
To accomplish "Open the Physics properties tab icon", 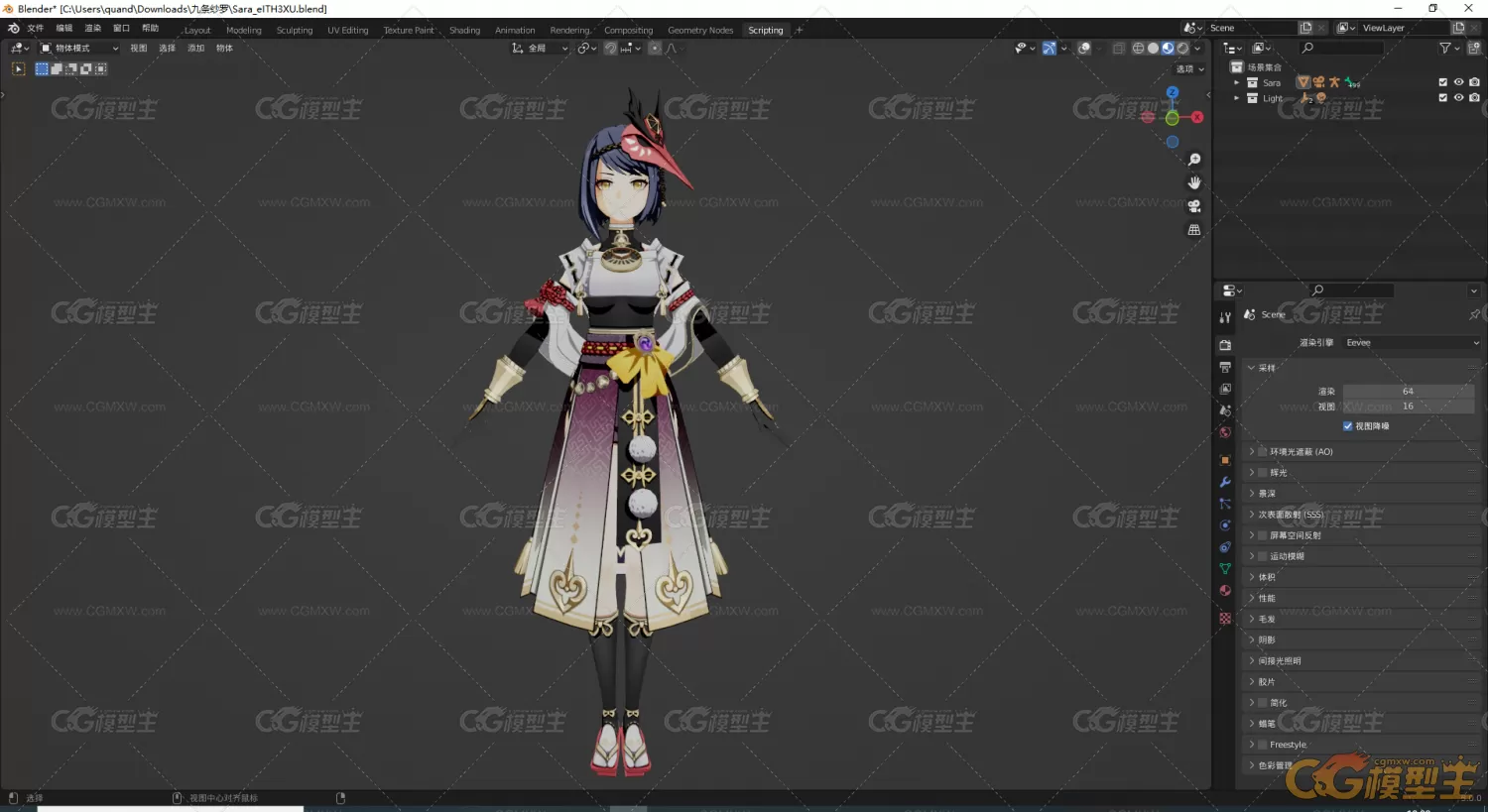I will click(x=1225, y=525).
